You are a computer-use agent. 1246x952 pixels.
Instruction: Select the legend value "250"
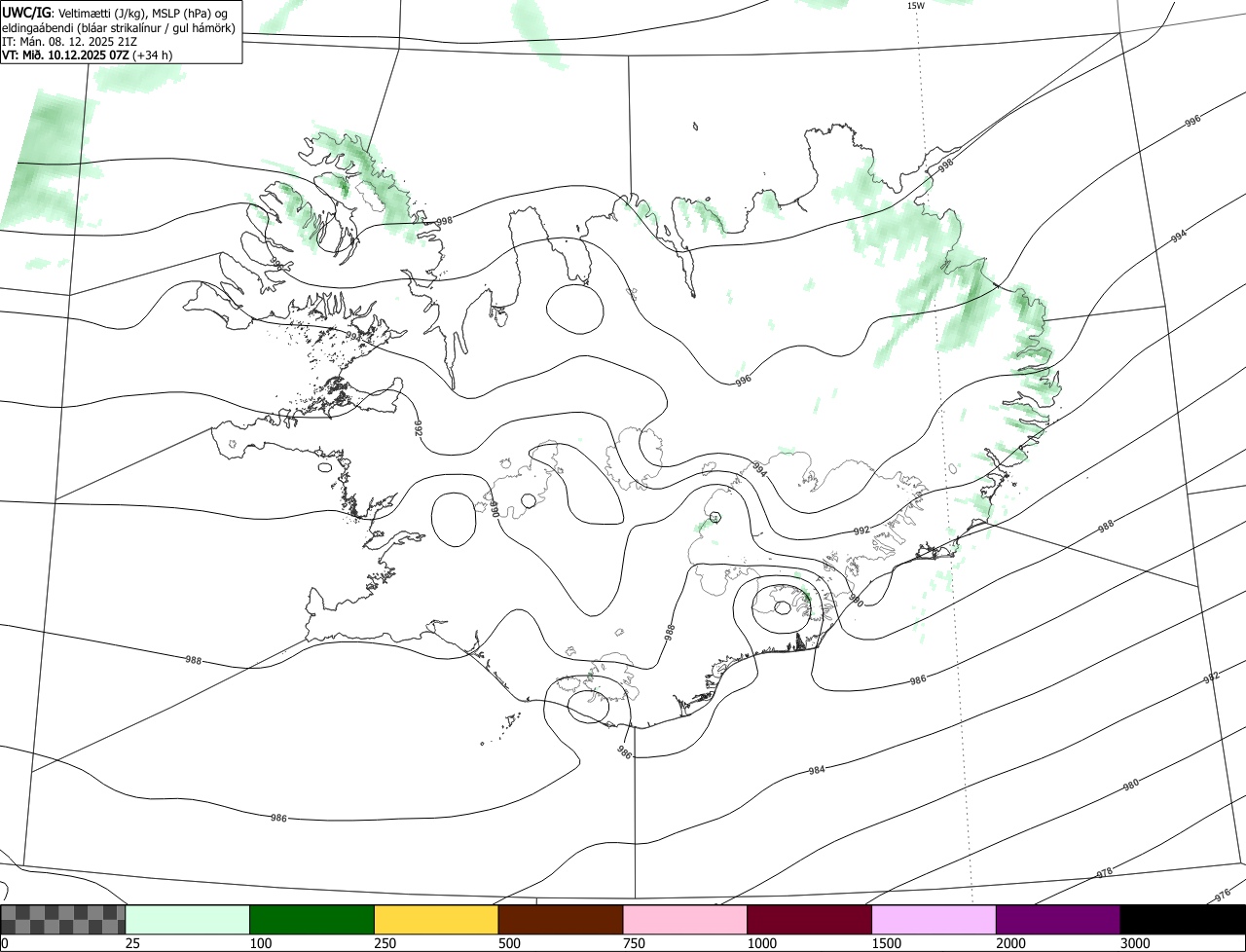(384, 943)
